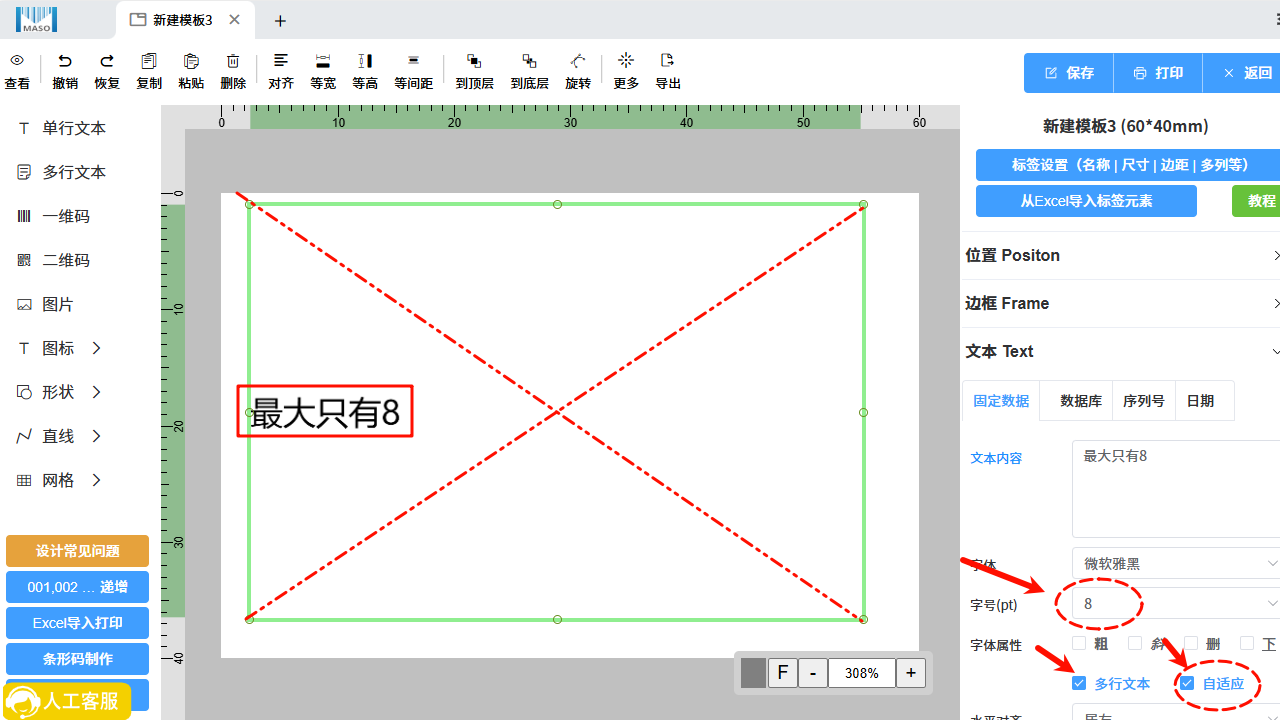Copy element using 复制 icon
1280x720 pixels.
[149, 61]
